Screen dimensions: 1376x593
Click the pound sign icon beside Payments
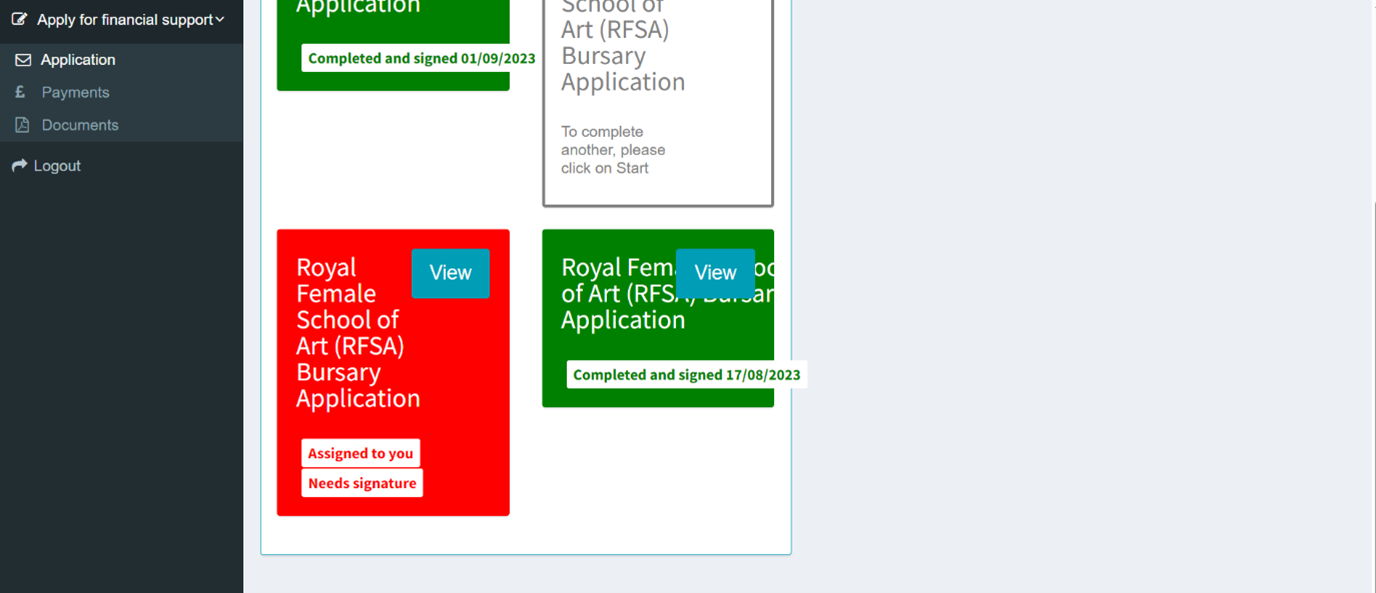20,92
